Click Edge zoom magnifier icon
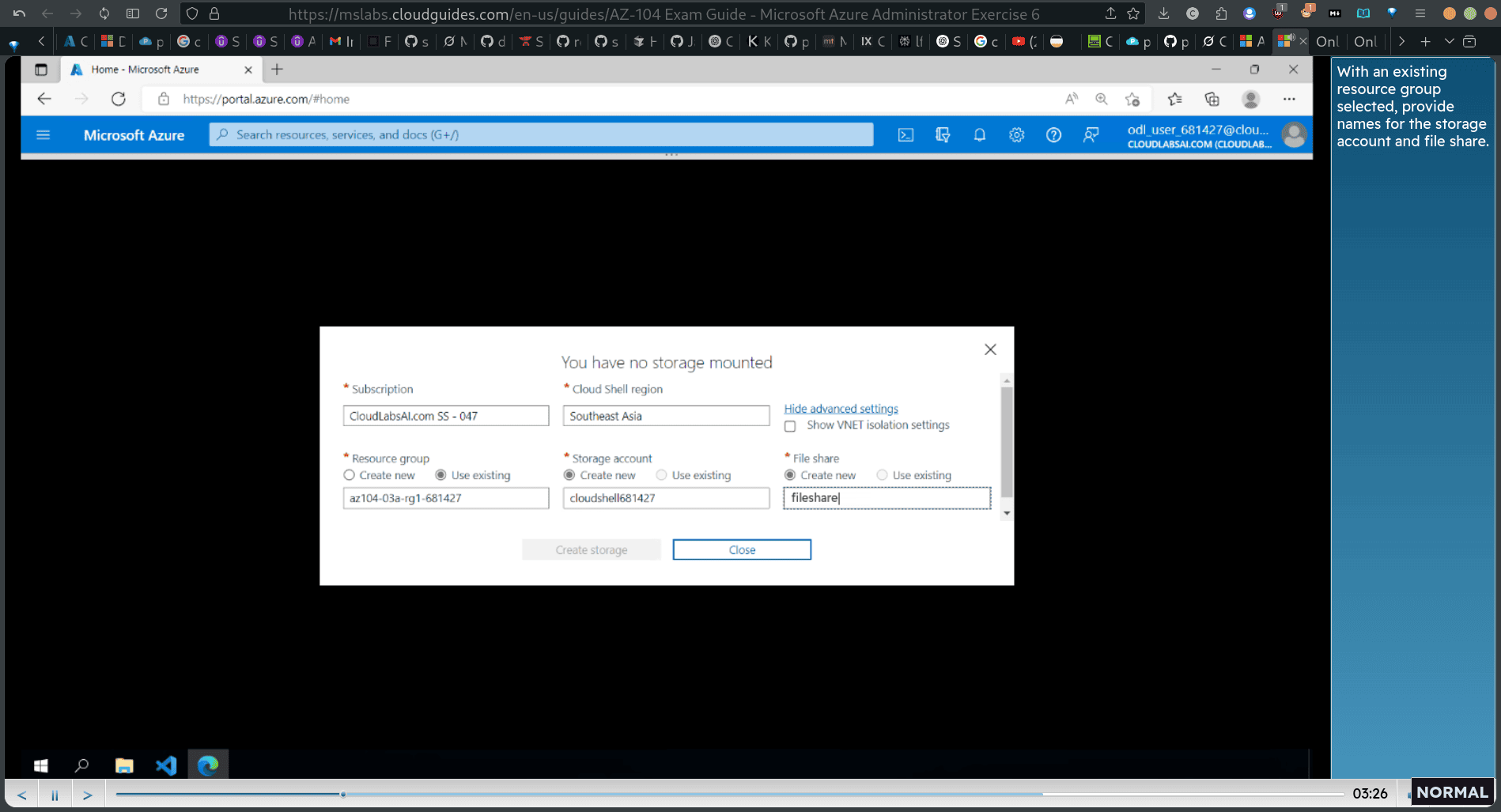Image resolution: width=1501 pixels, height=812 pixels. coord(1102,99)
